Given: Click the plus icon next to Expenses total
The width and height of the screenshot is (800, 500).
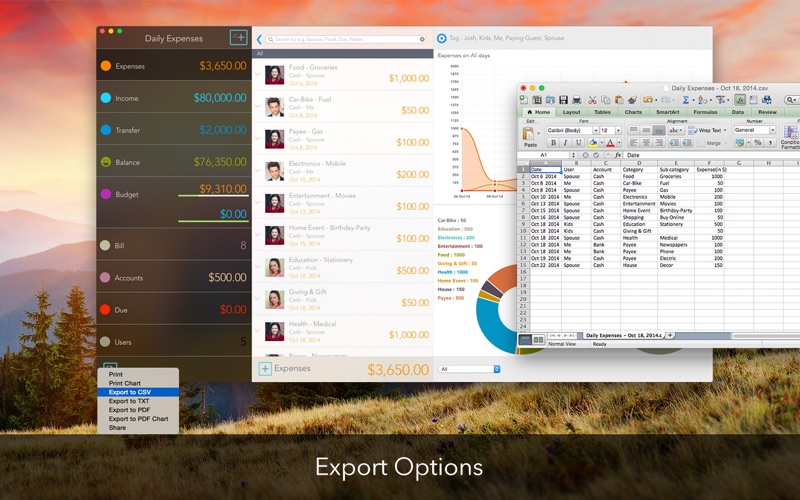Looking at the screenshot, I should 265,368.
